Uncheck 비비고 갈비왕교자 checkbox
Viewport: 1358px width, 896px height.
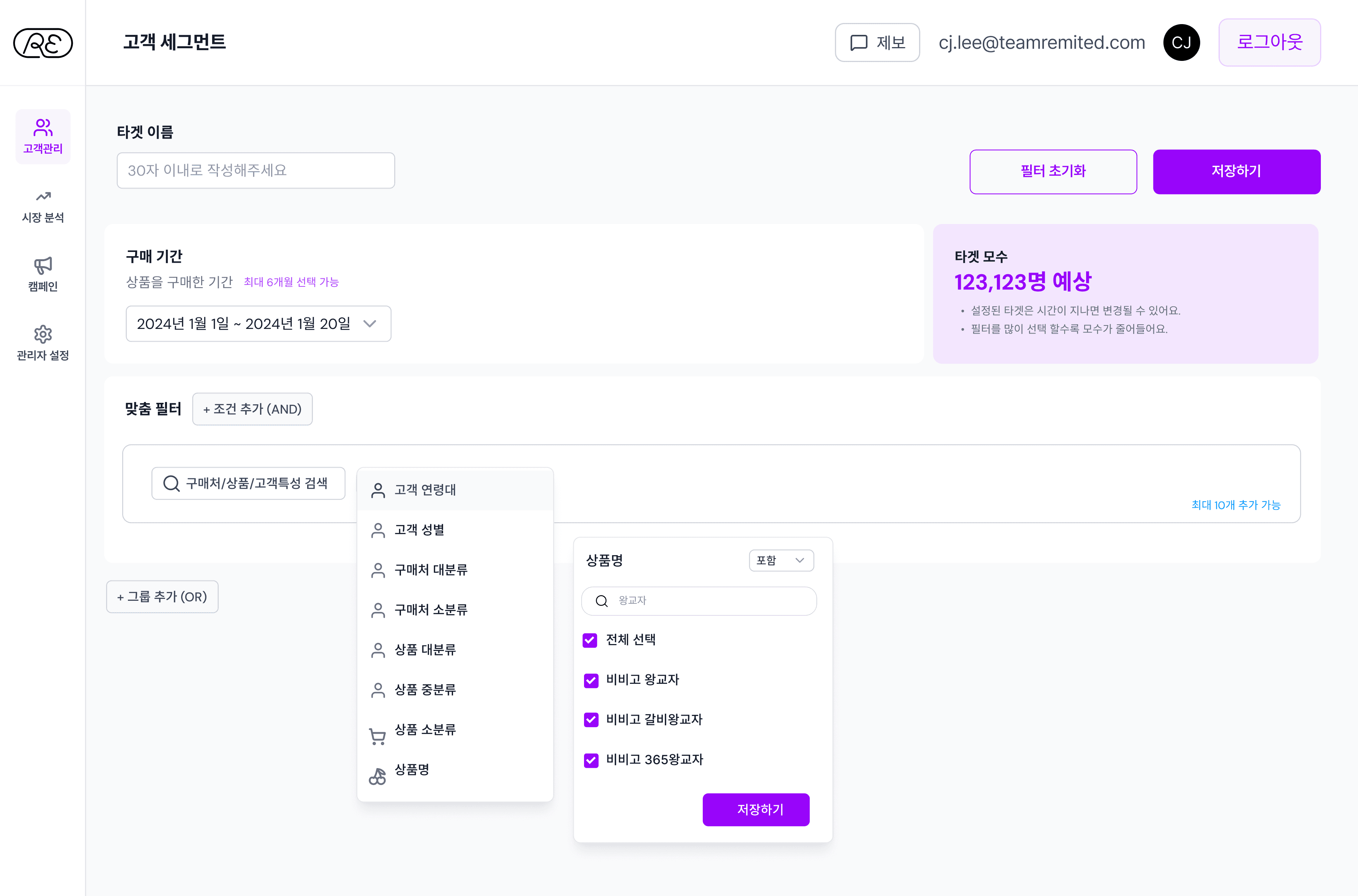(591, 720)
